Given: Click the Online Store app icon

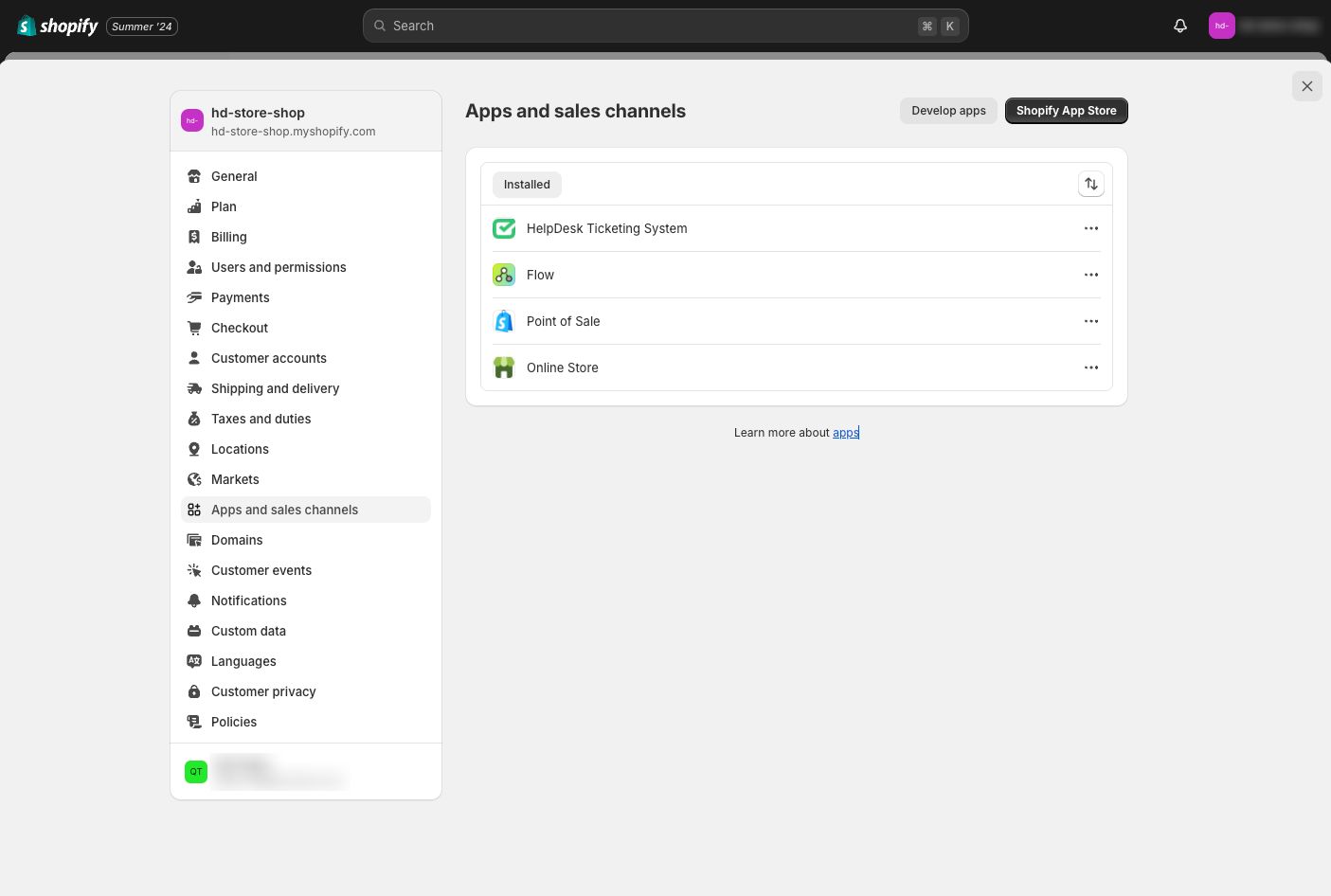Looking at the screenshot, I should pyautogui.click(x=504, y=367).
